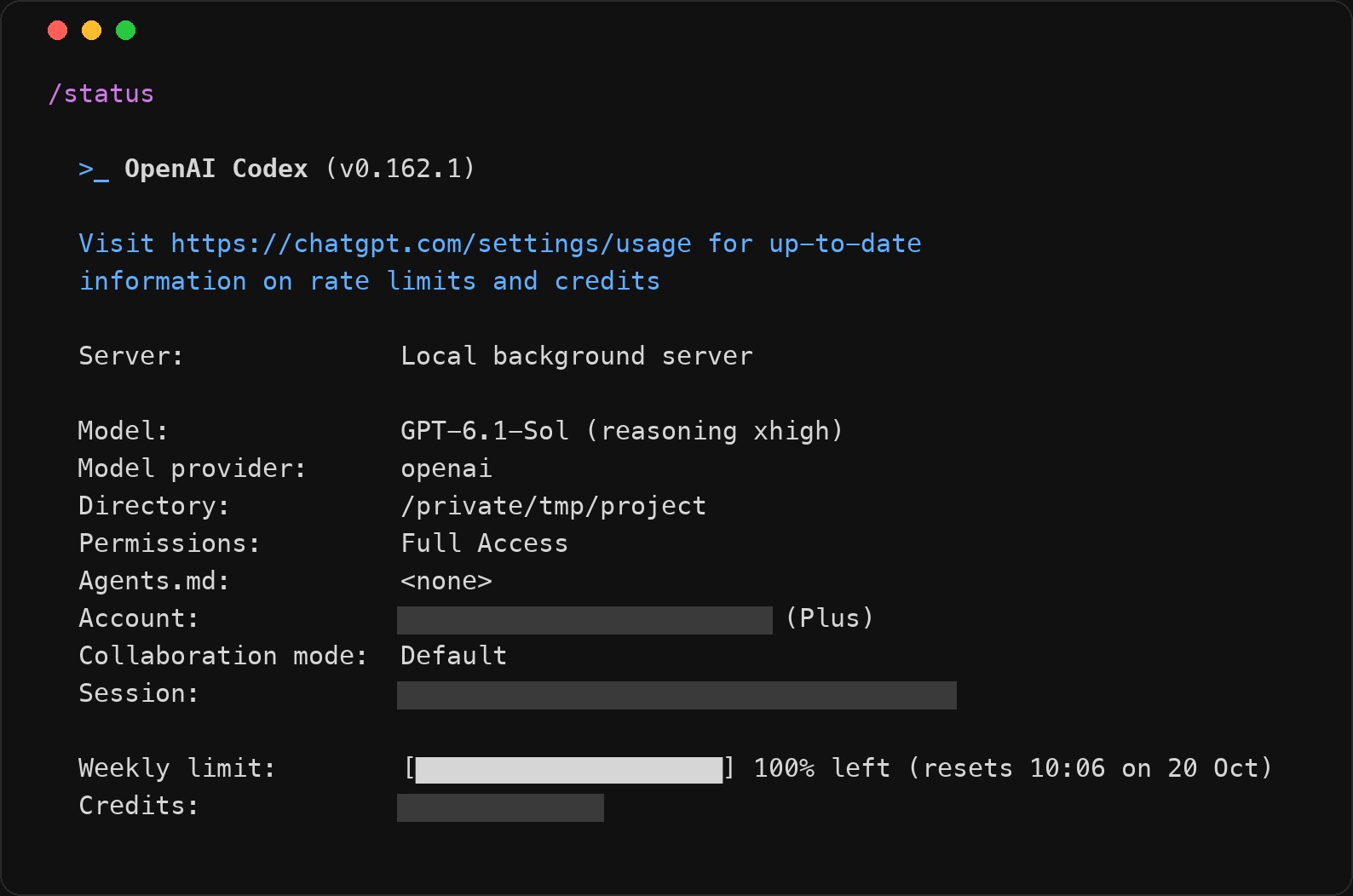The height and width of the screenshot is (896, 1353).
Task: Click the /status command text
Action: (101, 94)
